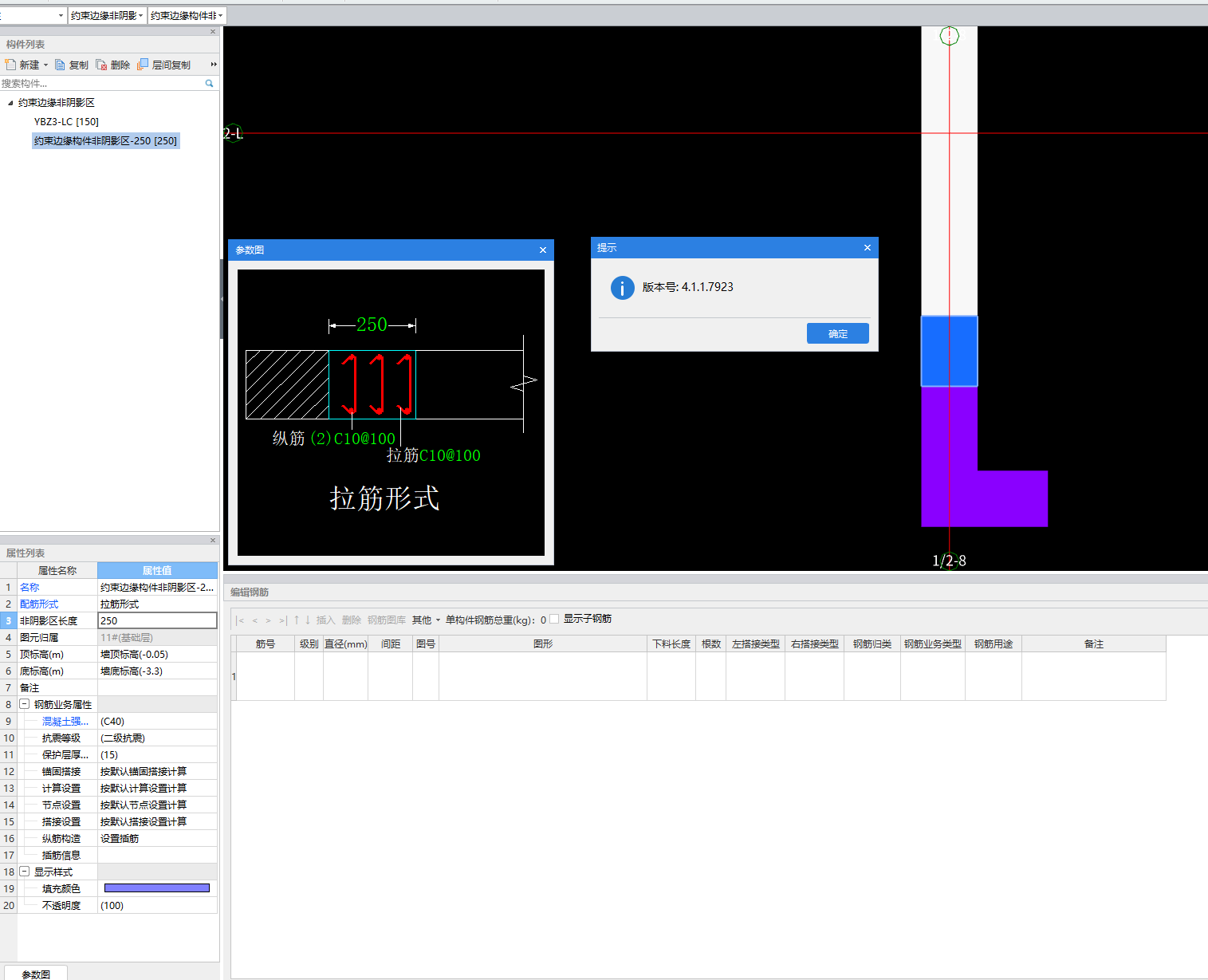Open the 钢筋图库 toolbar item
The height and width of the screenshot is (980, 1208).
click(x=387, y=620)
